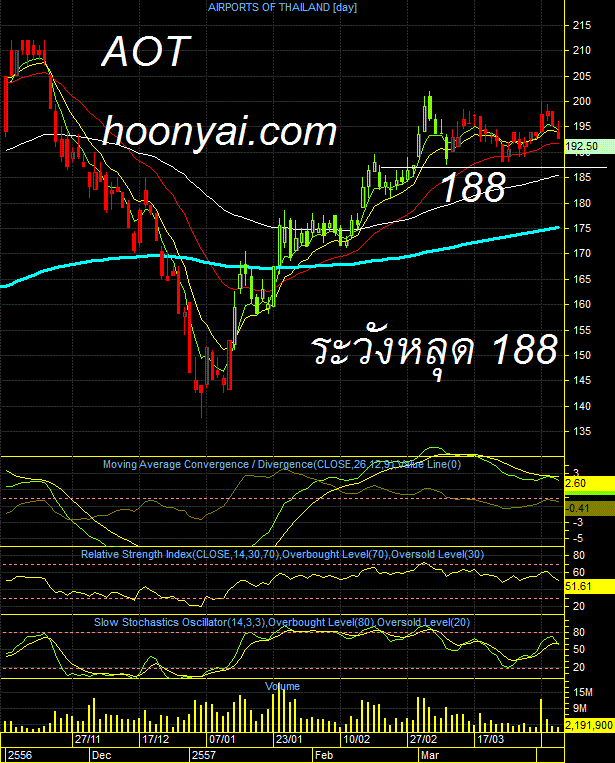Click the 10/02 date label

[x=357, y=739]
